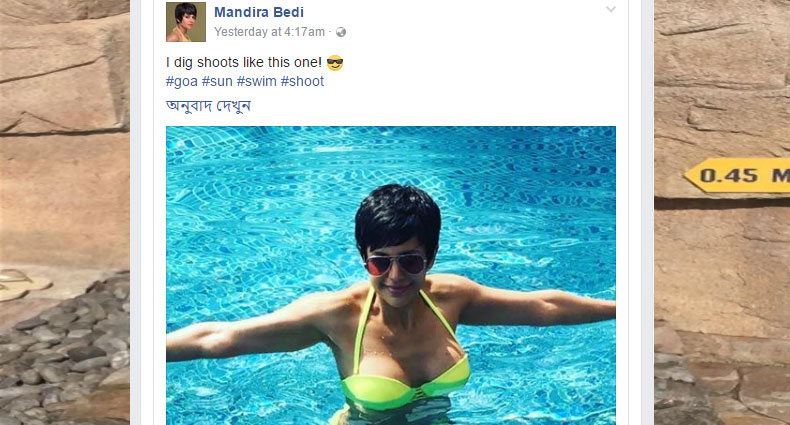
Task: Open the post options chevron menu
Action: pyautogui.click(x=611, y=10)
